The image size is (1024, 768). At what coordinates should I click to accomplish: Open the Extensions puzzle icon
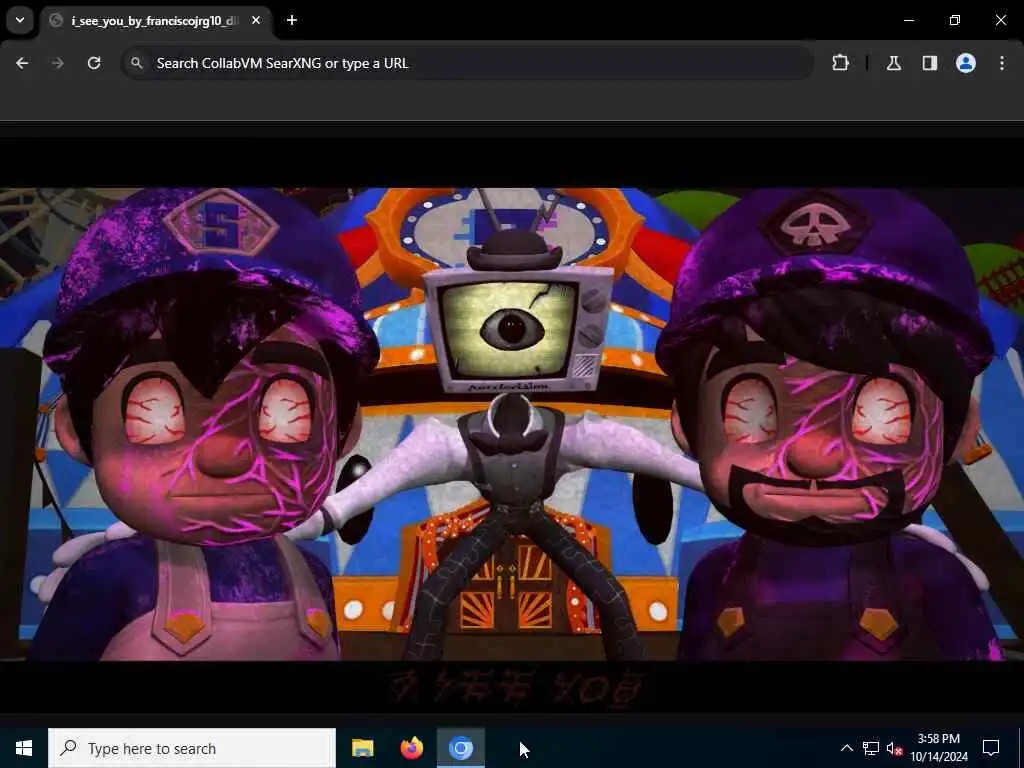coord(840,63)
